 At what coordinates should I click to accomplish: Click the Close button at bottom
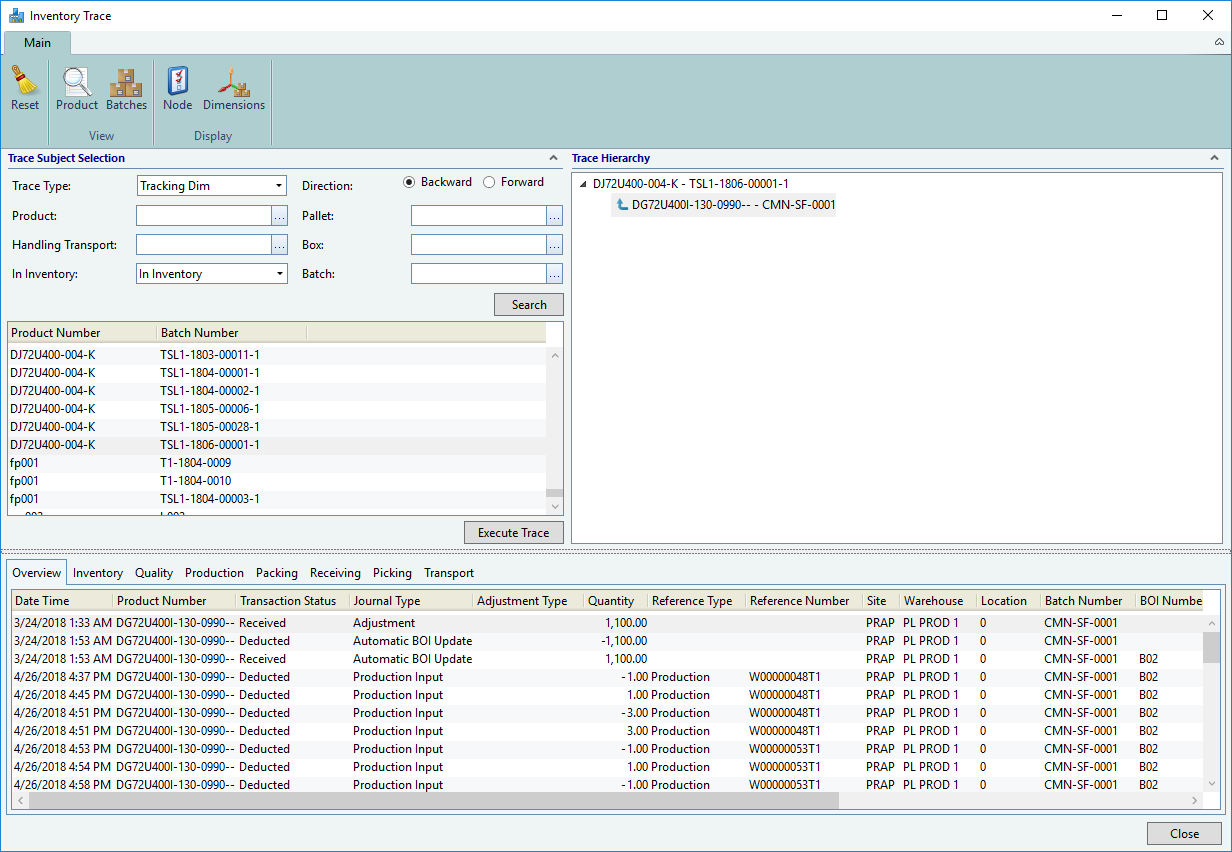coord(1184,834)
